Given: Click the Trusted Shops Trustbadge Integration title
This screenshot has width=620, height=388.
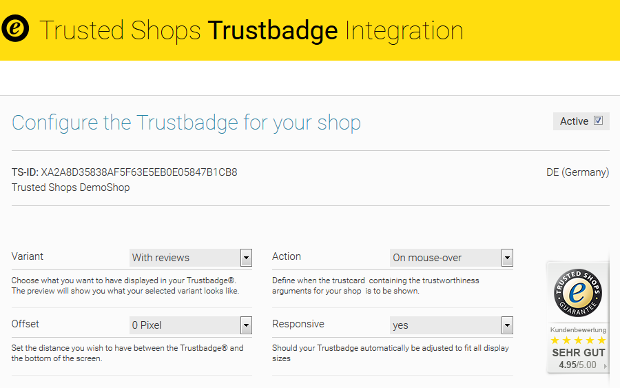Looking at the screenshot, I should click(251, 30).
